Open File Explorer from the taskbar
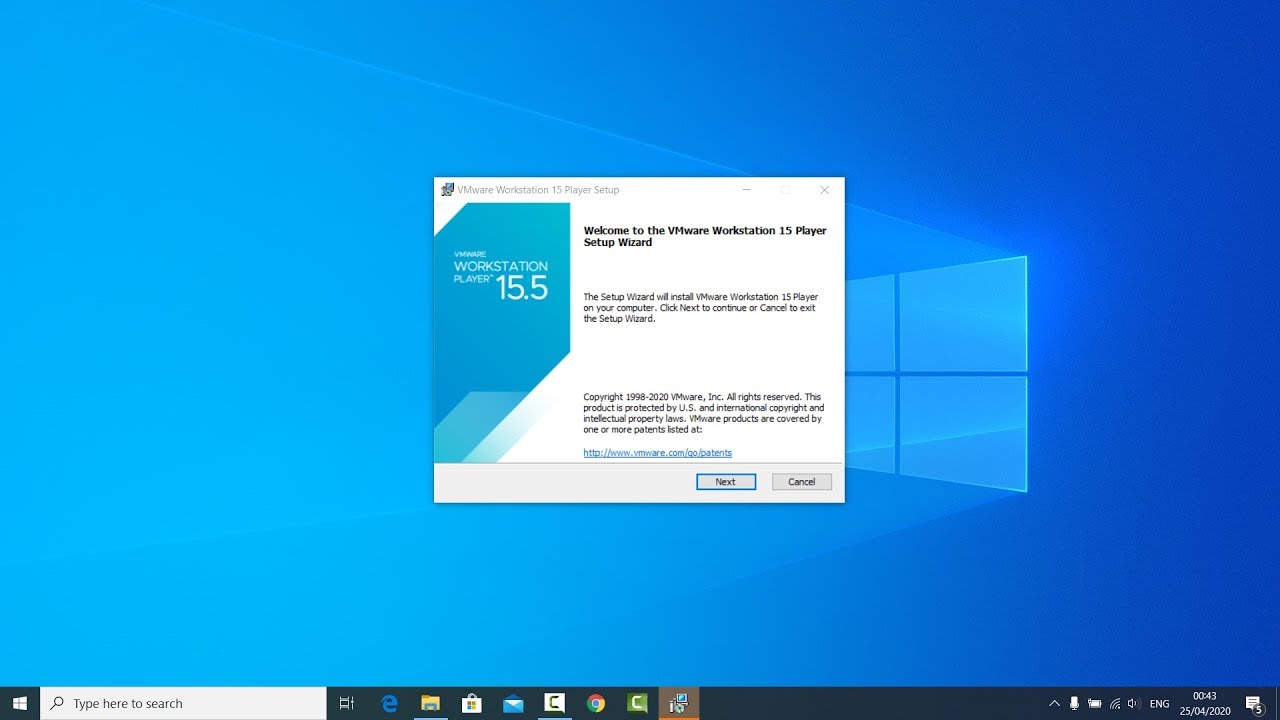 [431, 703]
